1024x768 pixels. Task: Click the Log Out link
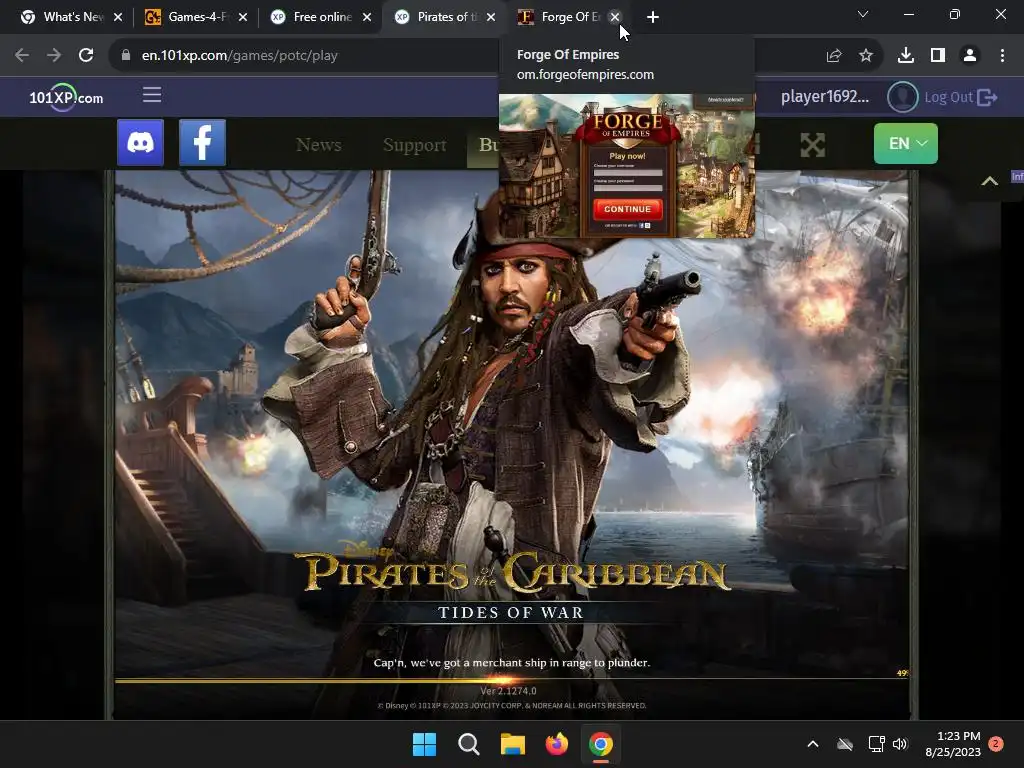(x=961, y=97)
